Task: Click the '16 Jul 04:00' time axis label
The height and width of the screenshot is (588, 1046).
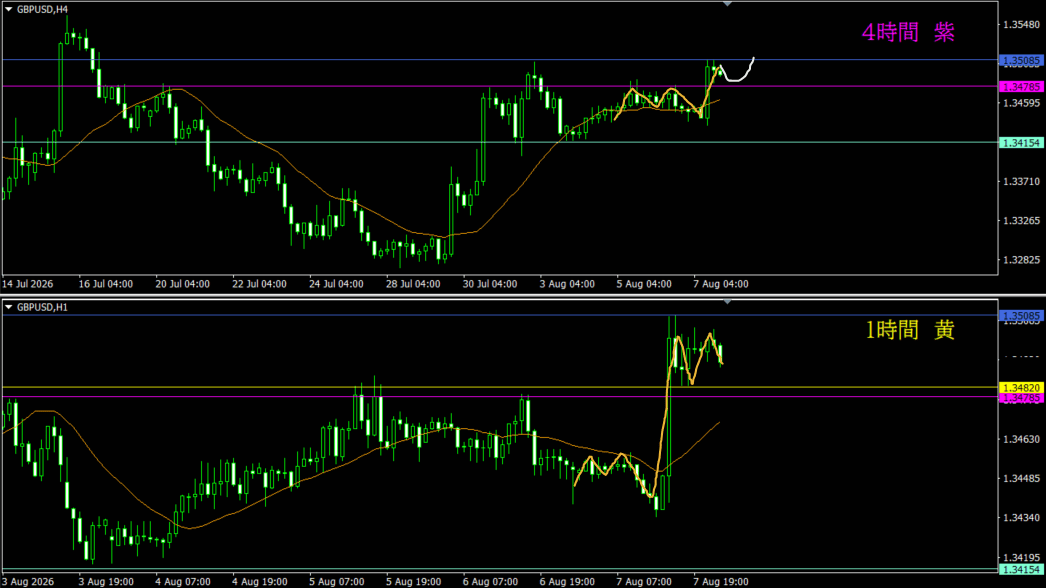Action: coord(105,284)
